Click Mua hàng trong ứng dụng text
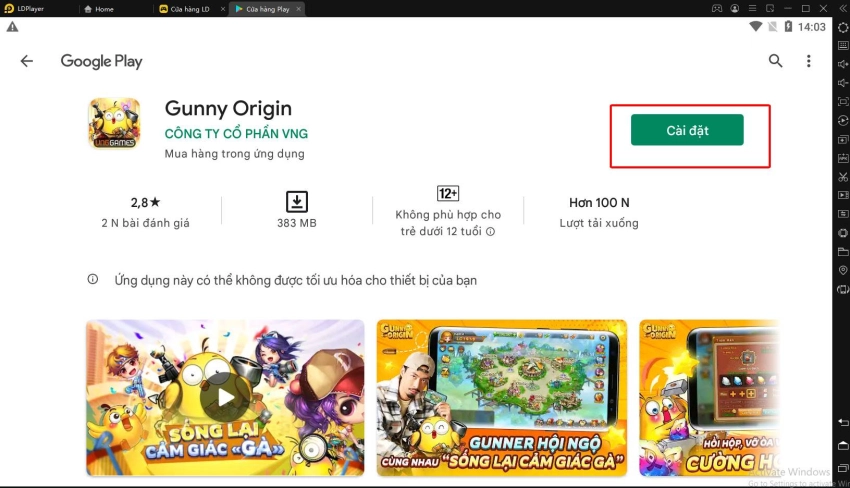The height and width of the screenshot is (488, 850). coord(234,154)
